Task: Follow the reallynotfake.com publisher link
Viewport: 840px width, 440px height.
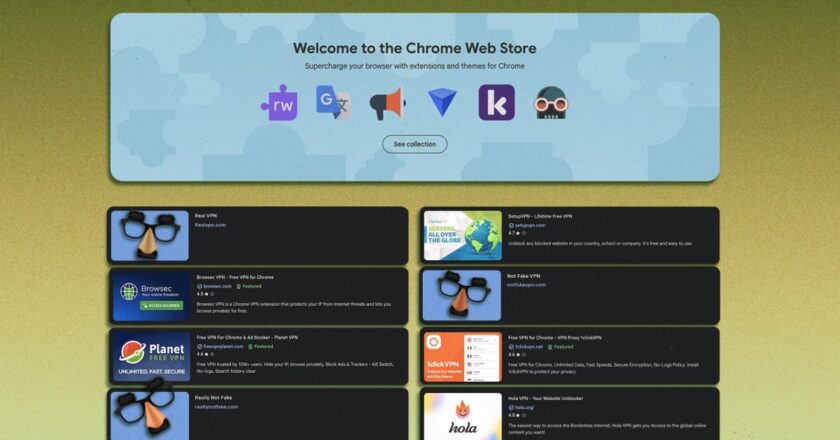Action: [216, 407]
